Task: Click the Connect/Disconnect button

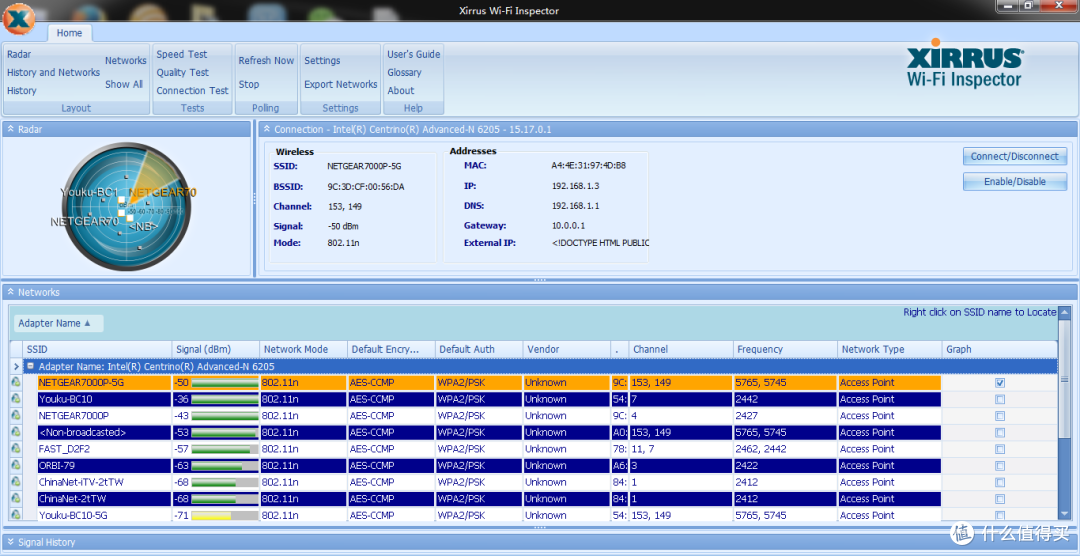Action: point(1015,156)
